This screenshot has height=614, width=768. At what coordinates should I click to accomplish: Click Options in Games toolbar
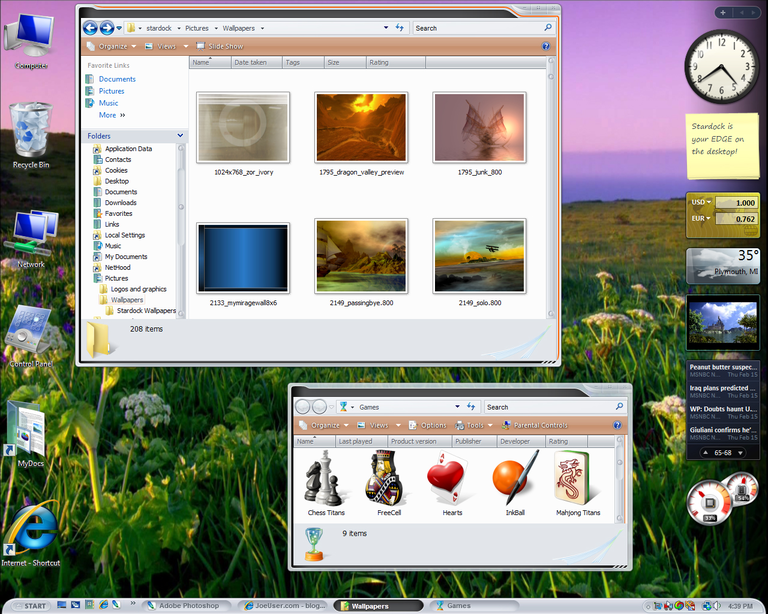pyautogui.click(x=428, y=425)
